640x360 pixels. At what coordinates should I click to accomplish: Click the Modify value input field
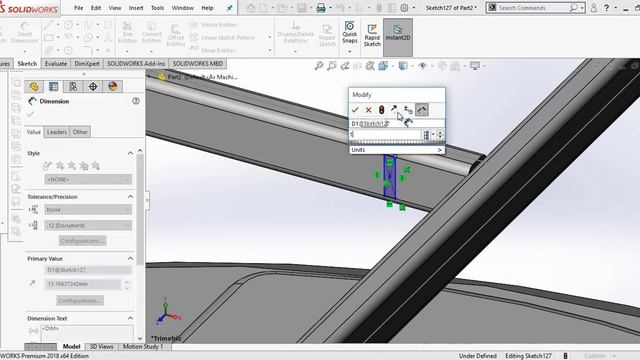[385, 135]
